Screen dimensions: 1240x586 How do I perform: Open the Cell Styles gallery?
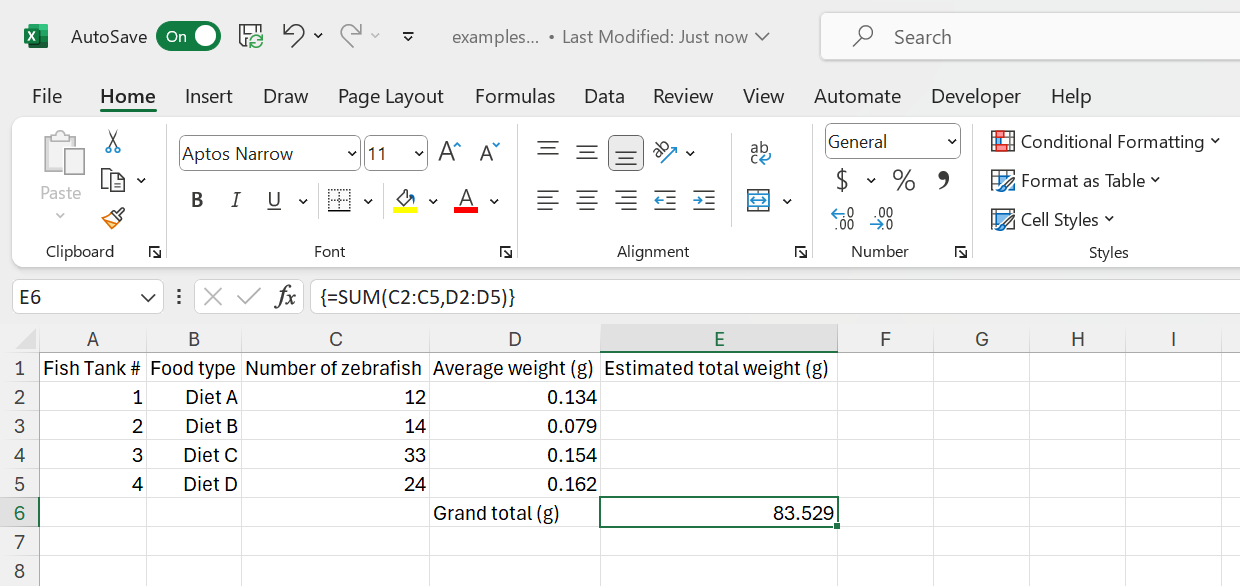click(1052, 220)
